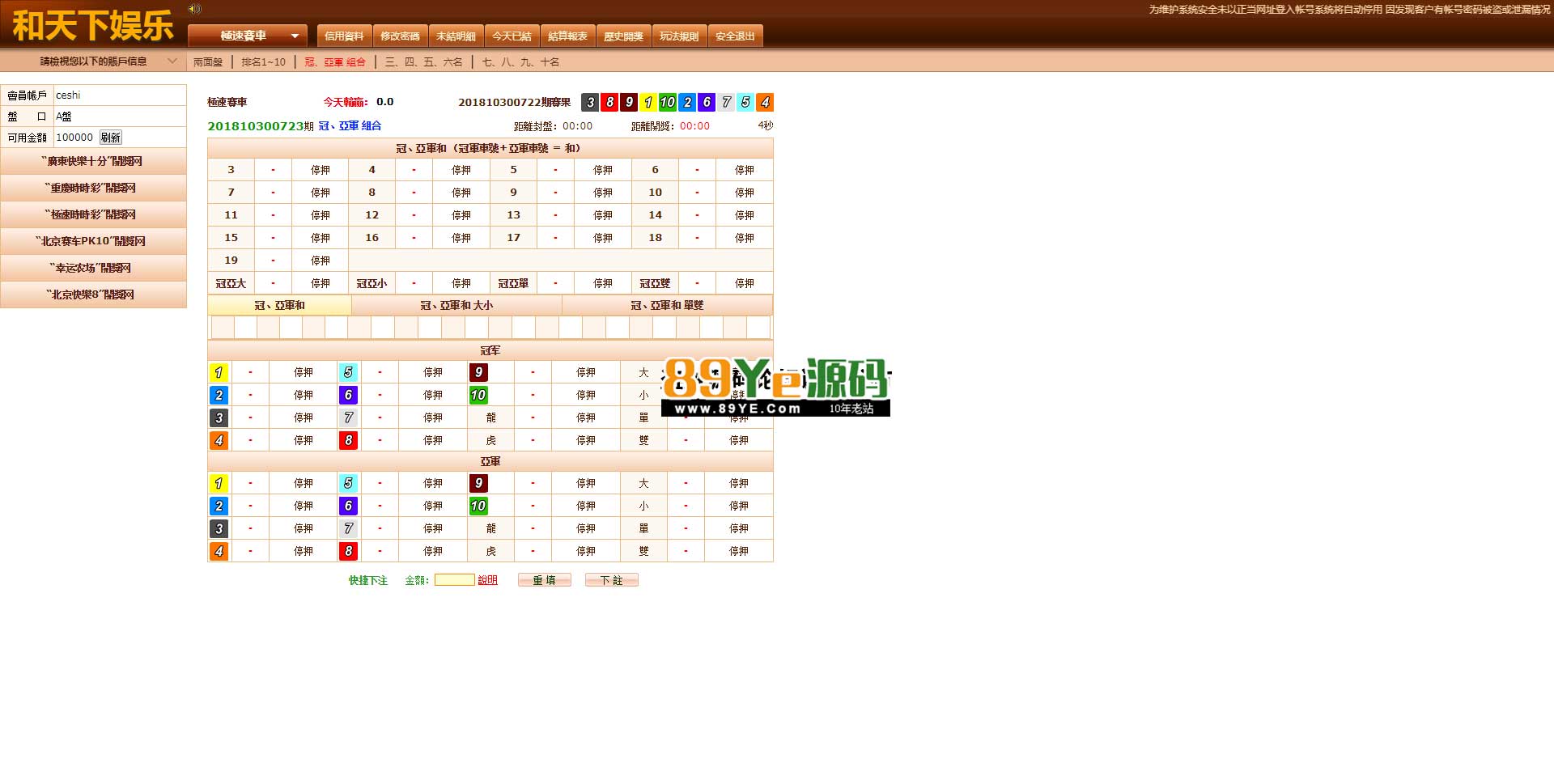
Task: Click yellow car 1 icon in 亞軍 section
Action: tap(219, 483)
